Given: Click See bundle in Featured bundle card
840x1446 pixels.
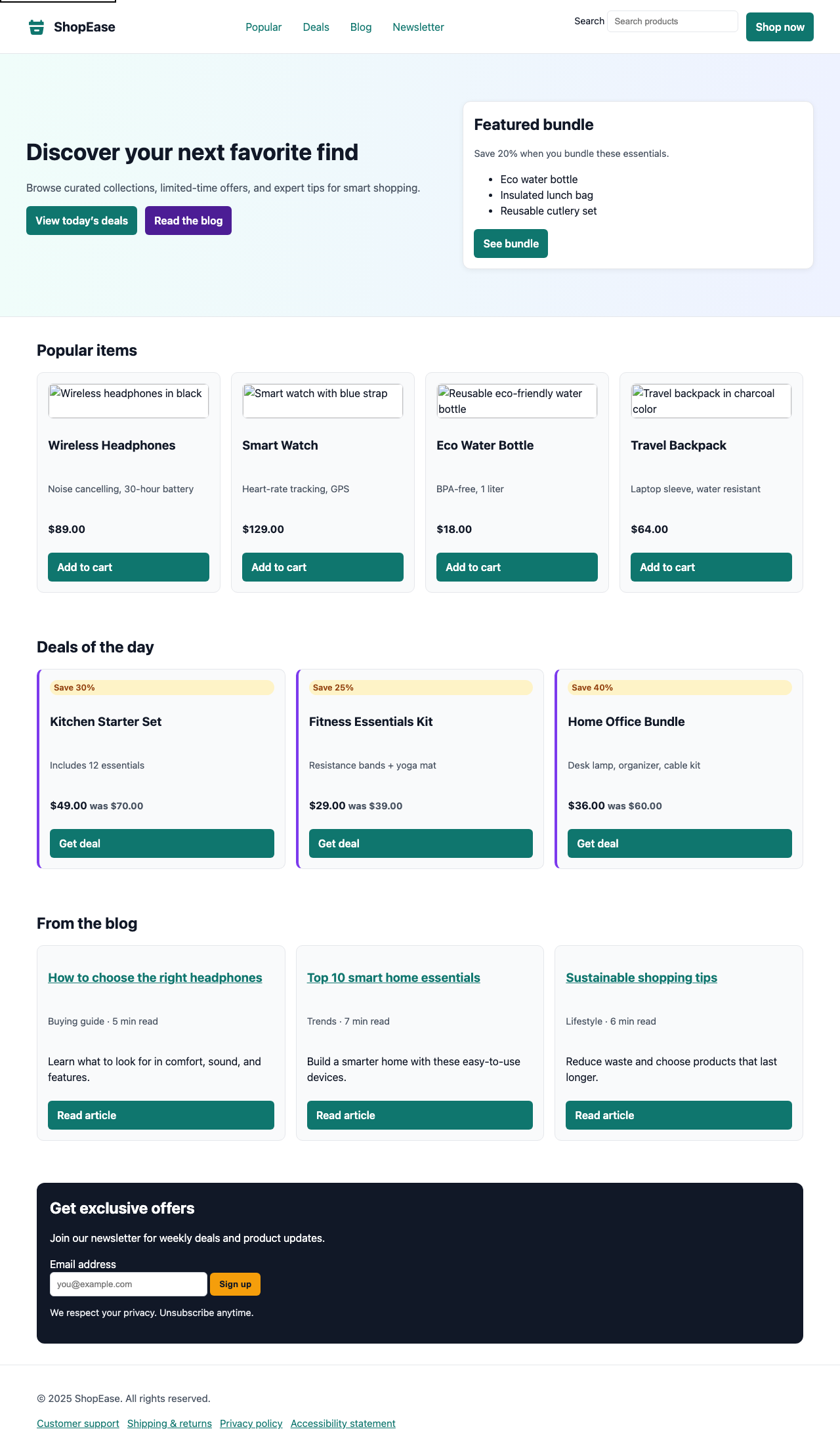Looking at the screenshot, I should click(511, 243).
